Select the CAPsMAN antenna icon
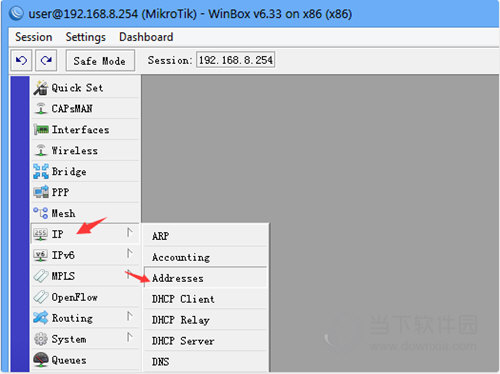This screenshot has width=500, height=374. coord(41,109)
